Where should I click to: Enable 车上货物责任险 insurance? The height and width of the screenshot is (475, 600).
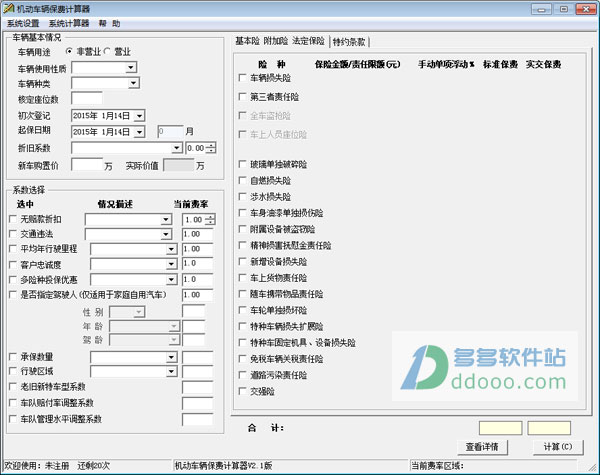242,277
